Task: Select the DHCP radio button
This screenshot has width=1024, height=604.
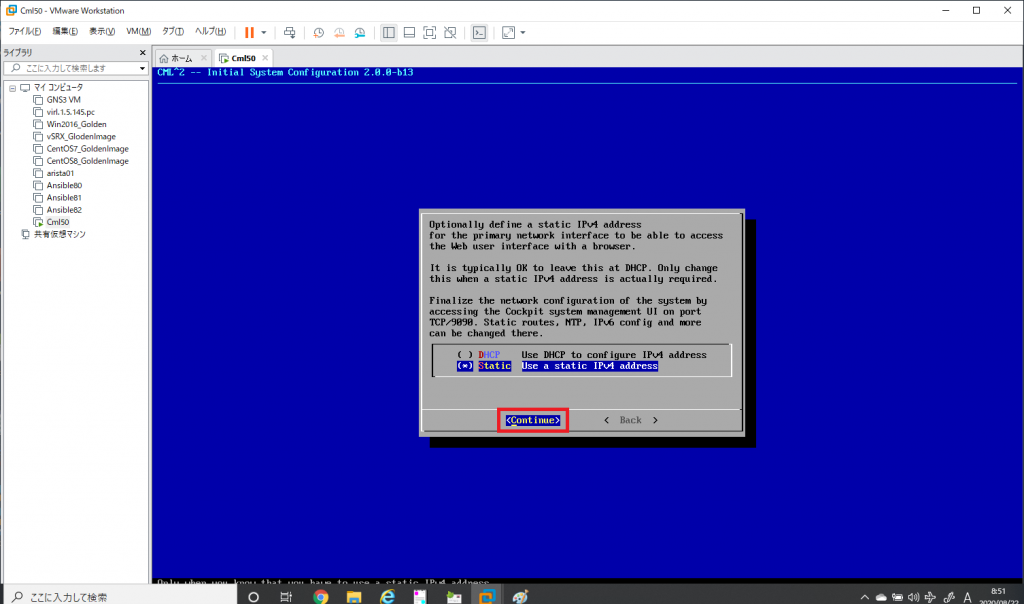Action: 463,354
